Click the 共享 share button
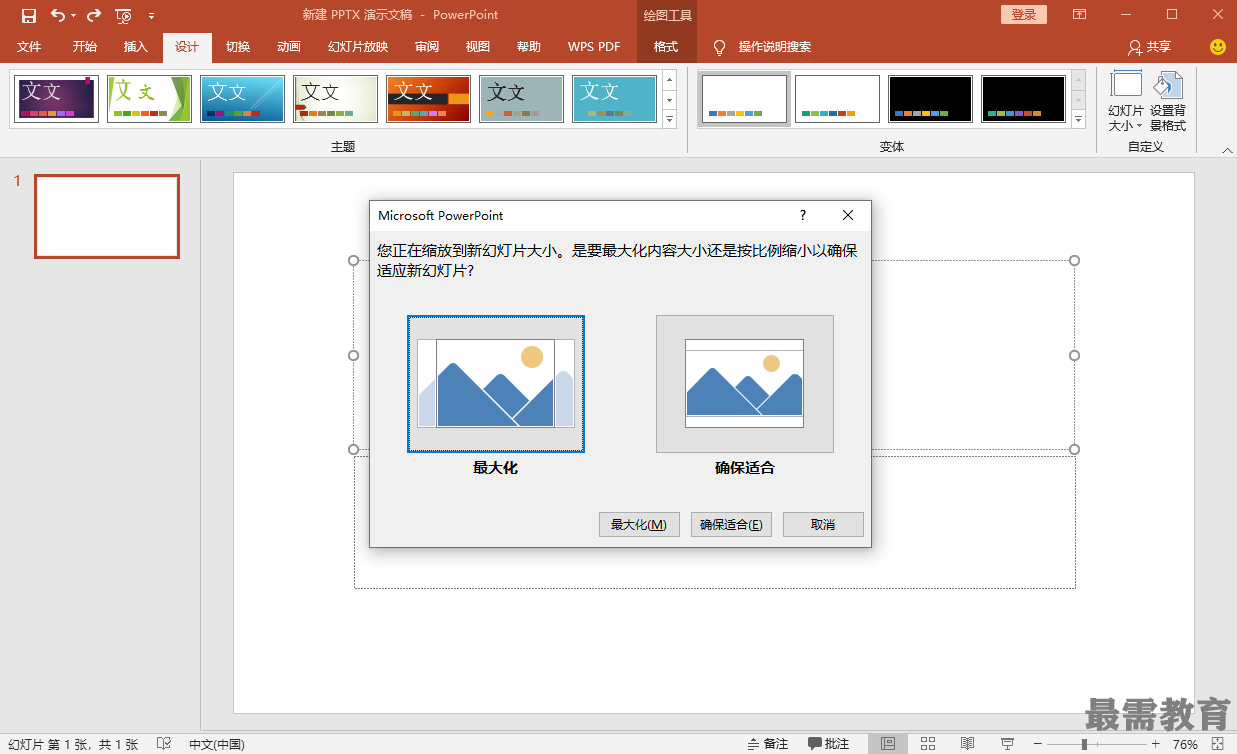Image resolution: width=1237 pixels, height=754 pixels. pos(1149,47)
